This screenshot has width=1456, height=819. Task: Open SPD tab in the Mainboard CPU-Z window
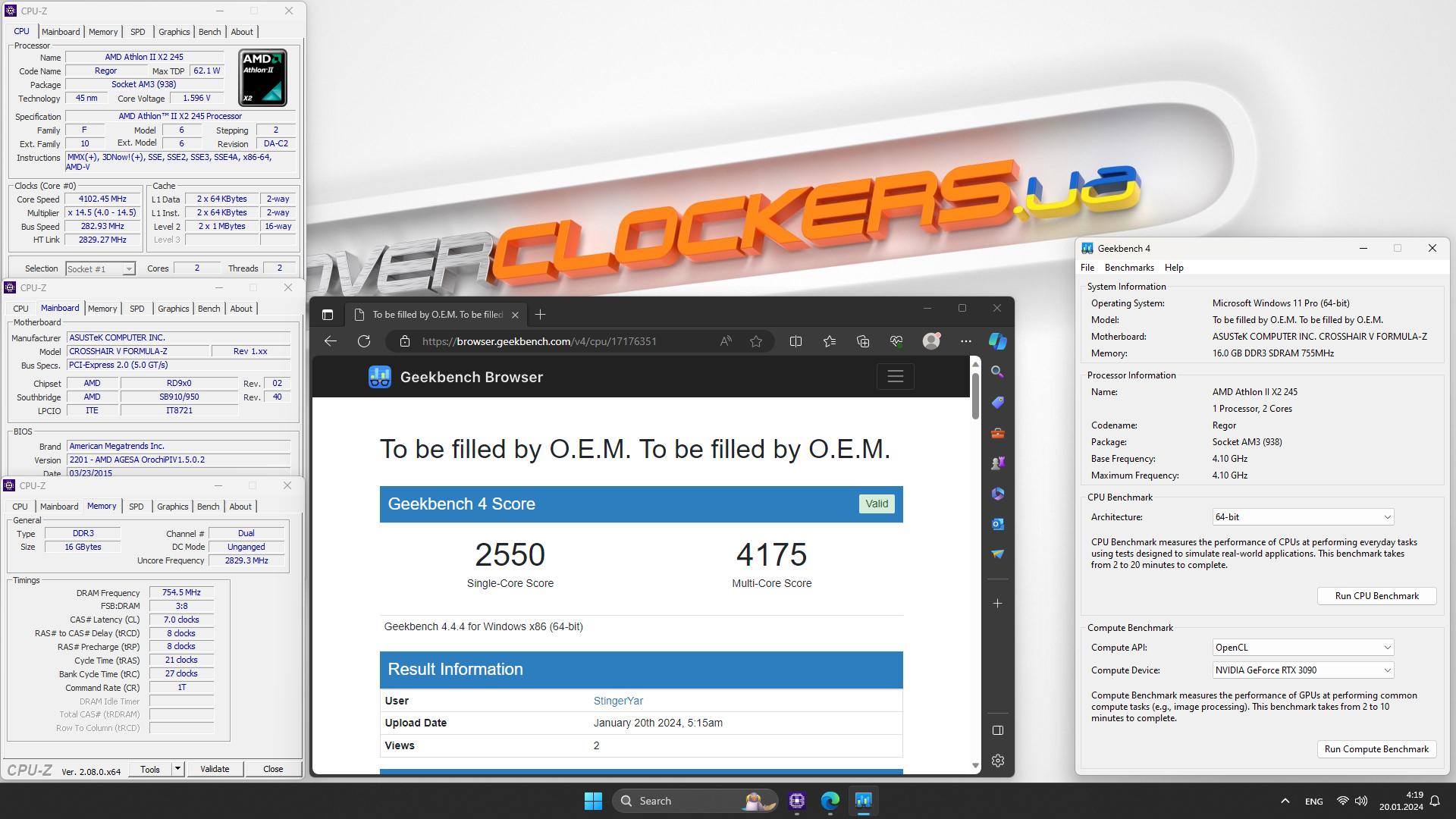[x=136, y=309]
